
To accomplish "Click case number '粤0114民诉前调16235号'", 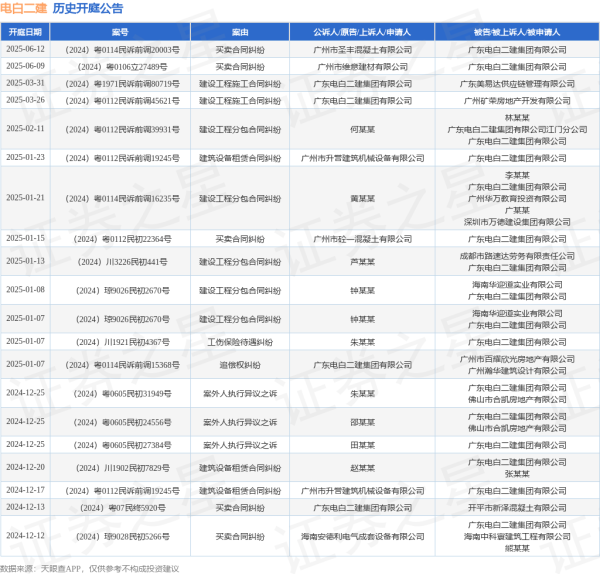I will click(x=137, y=199).
